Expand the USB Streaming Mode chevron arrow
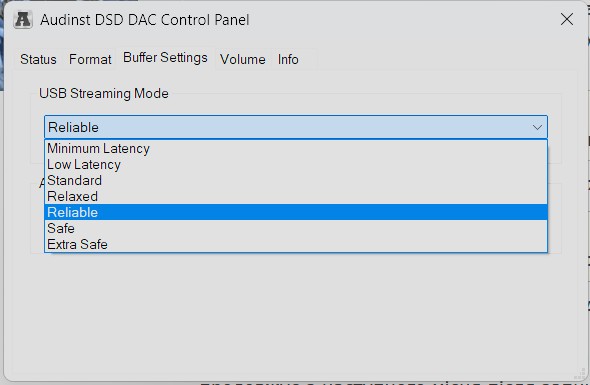Viewport: 590px width, 385px height. pos(537,128)
